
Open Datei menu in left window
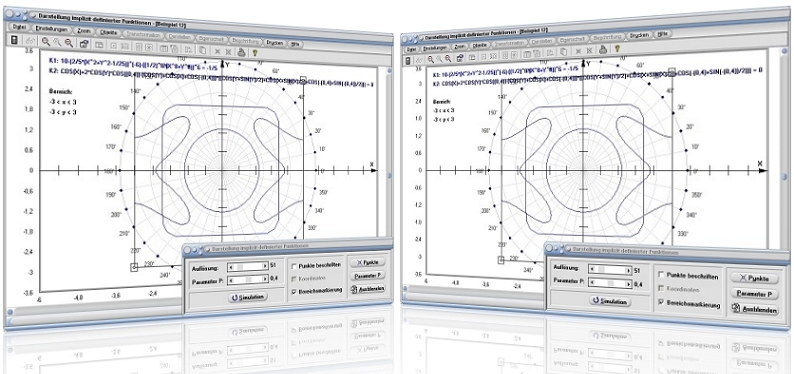pyautogui.click(x=19, y=27)
